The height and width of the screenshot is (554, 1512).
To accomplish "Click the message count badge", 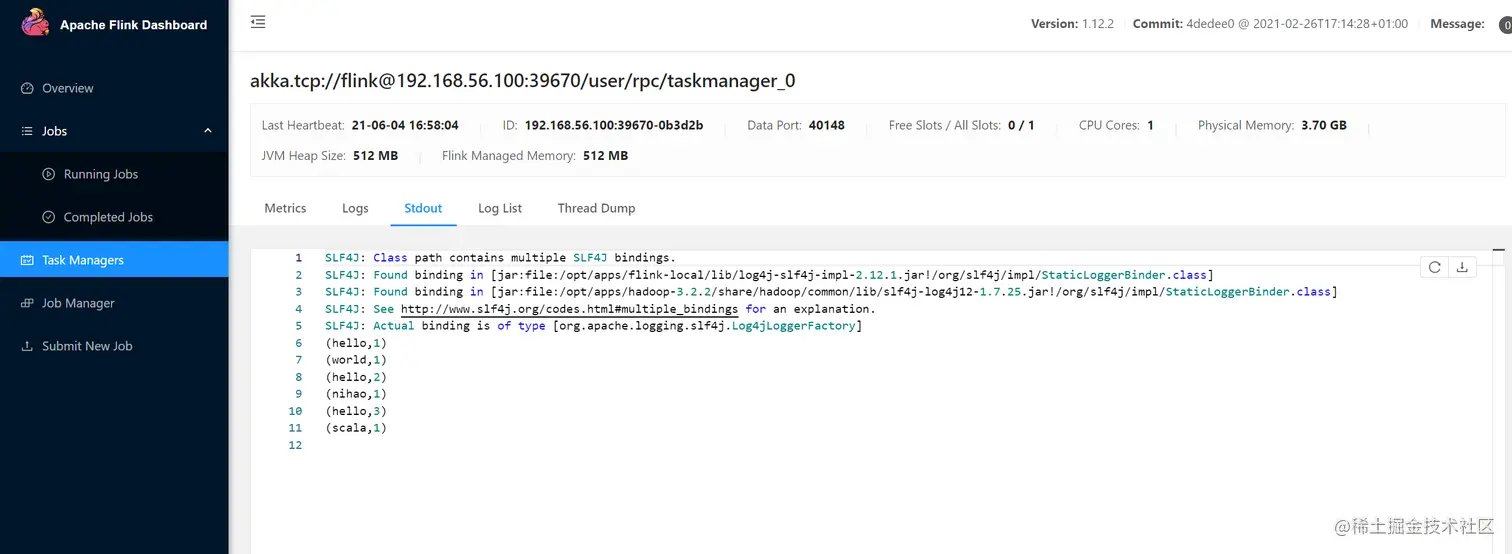I will pos(1505,24).
